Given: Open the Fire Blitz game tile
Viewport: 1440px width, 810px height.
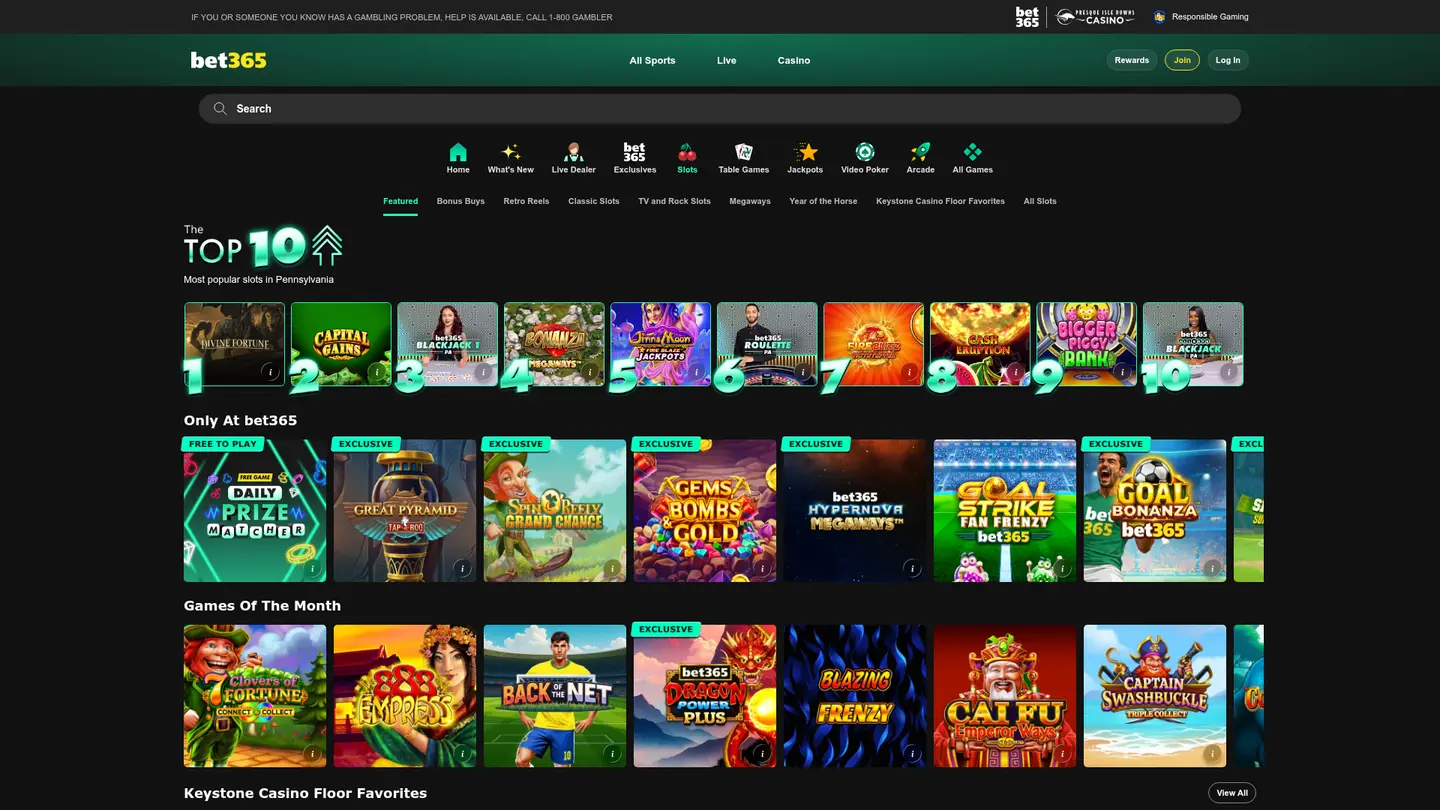Looking at the screenshot, I should tap(873, 344).
